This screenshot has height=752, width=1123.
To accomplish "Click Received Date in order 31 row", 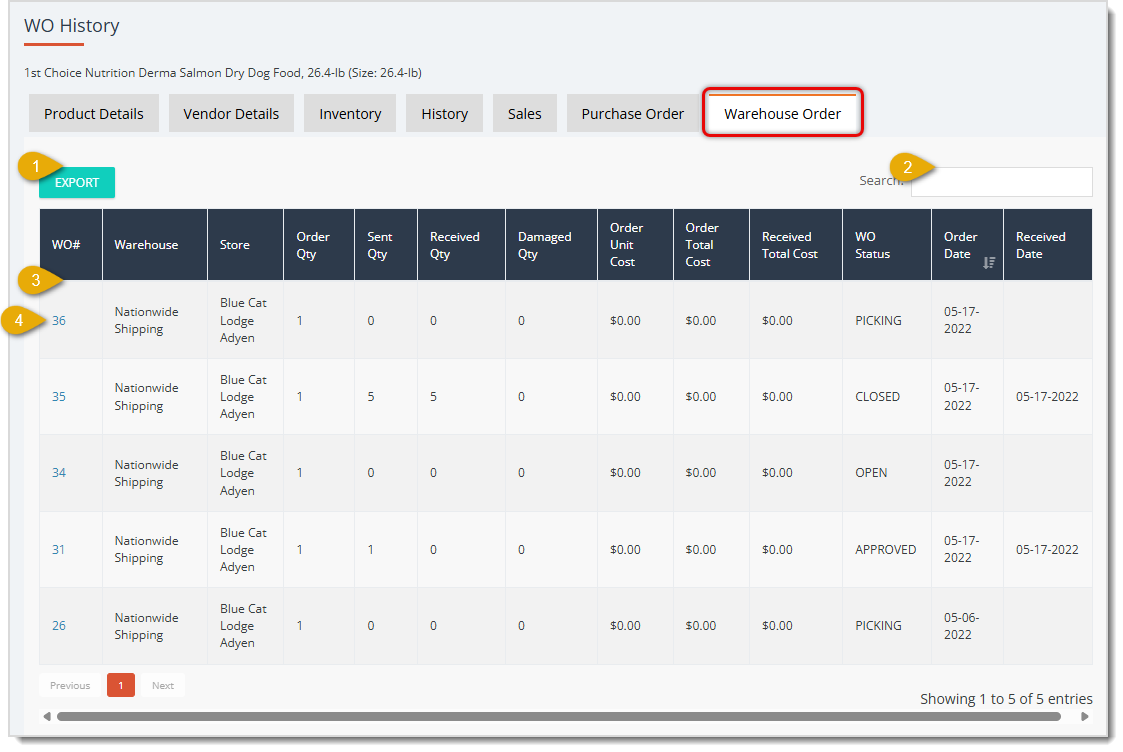I will point(1046,549).
